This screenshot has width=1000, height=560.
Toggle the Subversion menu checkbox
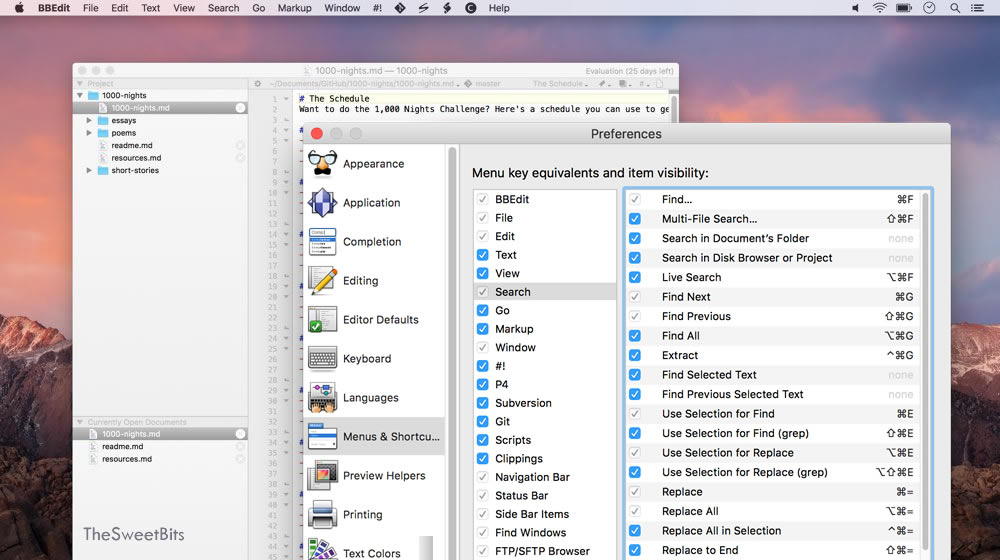point(483,402)
